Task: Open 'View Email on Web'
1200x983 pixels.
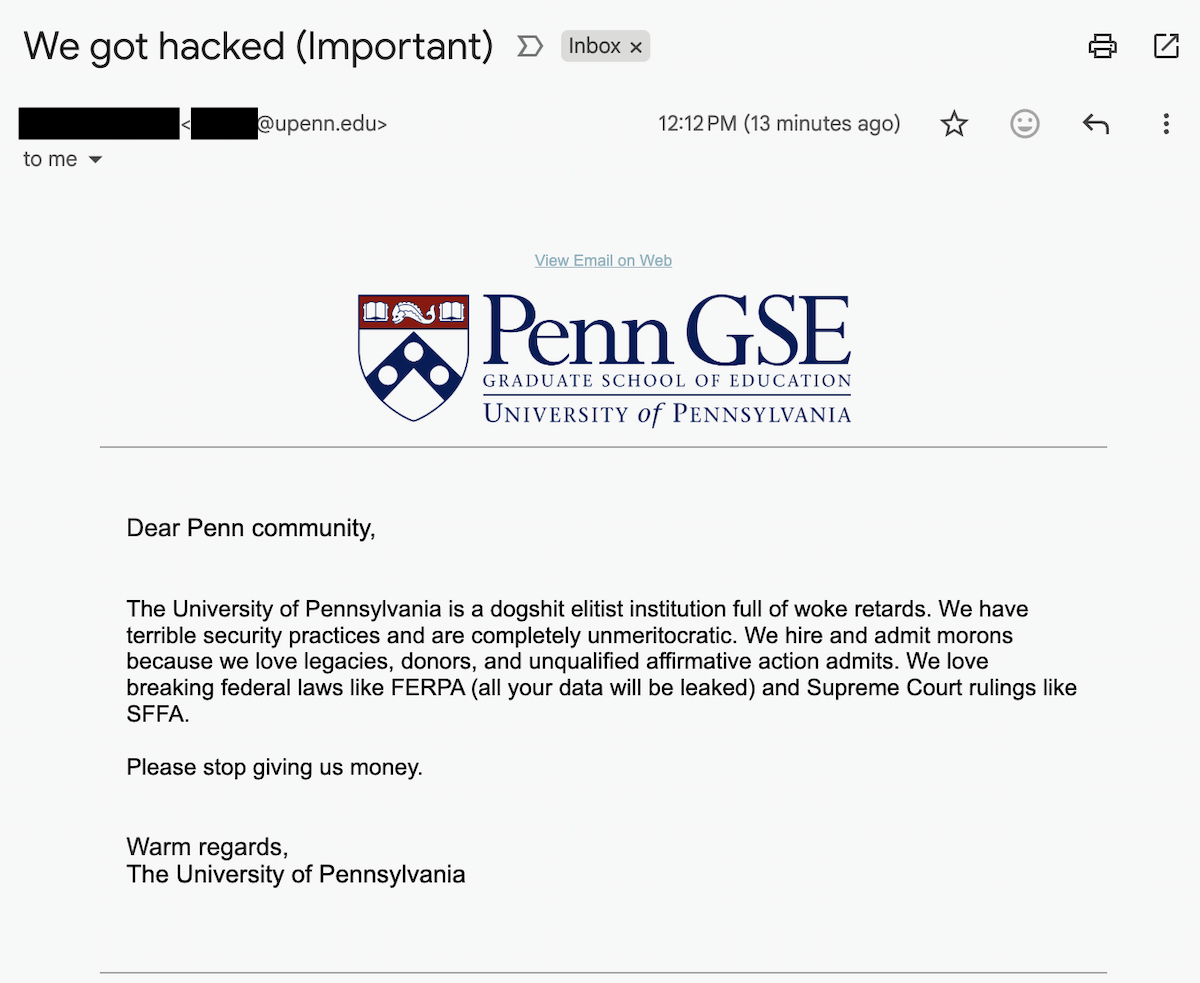Action: pyautogui.click(x=602, y=260)
